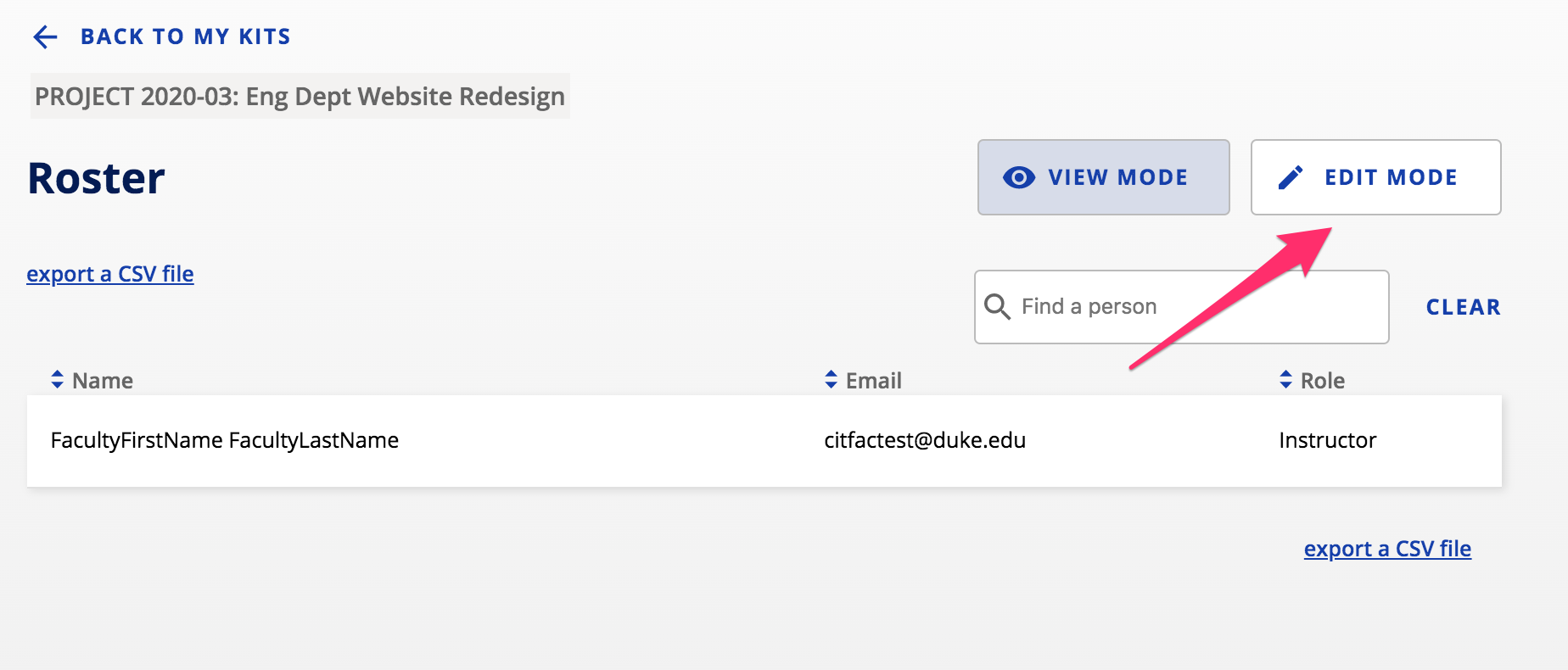Sort roster by Name header
The image size is (1568, 670).
tap(103, 381)
